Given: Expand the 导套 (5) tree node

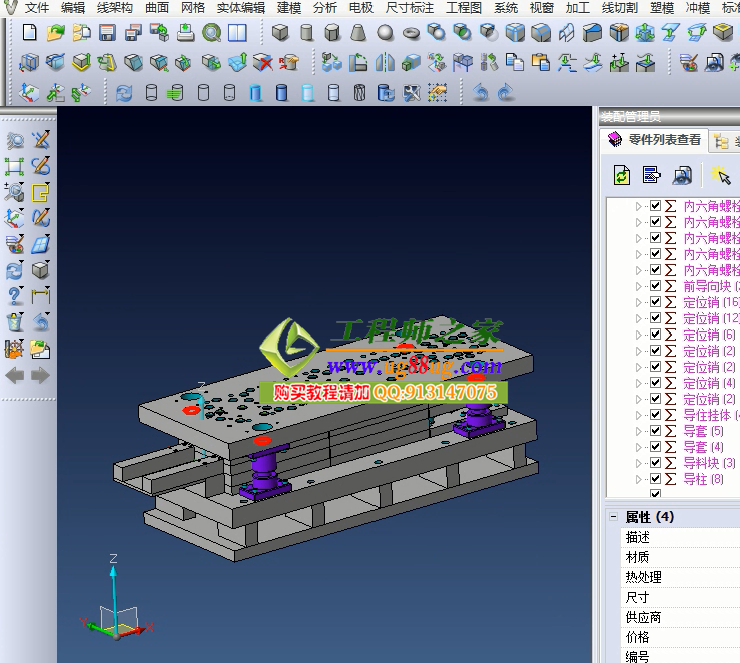Looking at the screenshot, I should [640, 431].
